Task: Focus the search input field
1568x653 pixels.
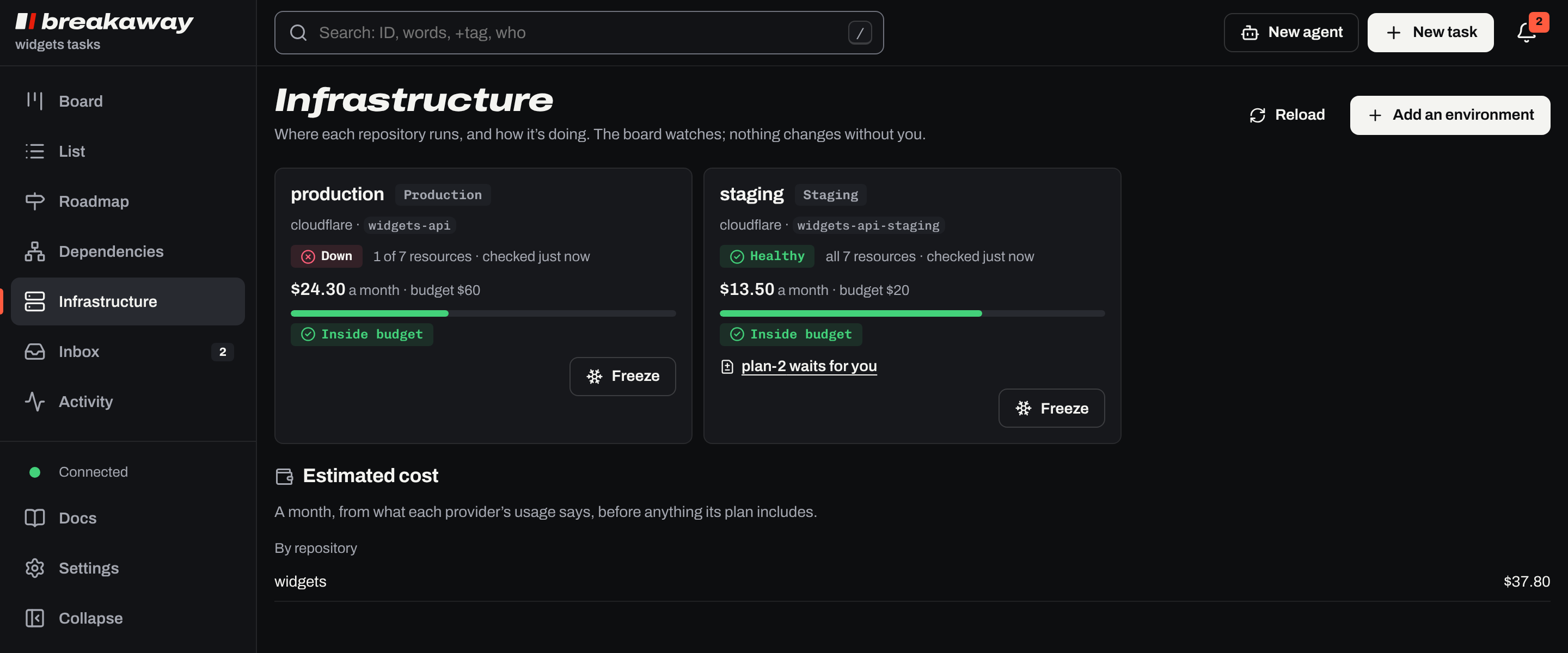Action: click(578, 33)
